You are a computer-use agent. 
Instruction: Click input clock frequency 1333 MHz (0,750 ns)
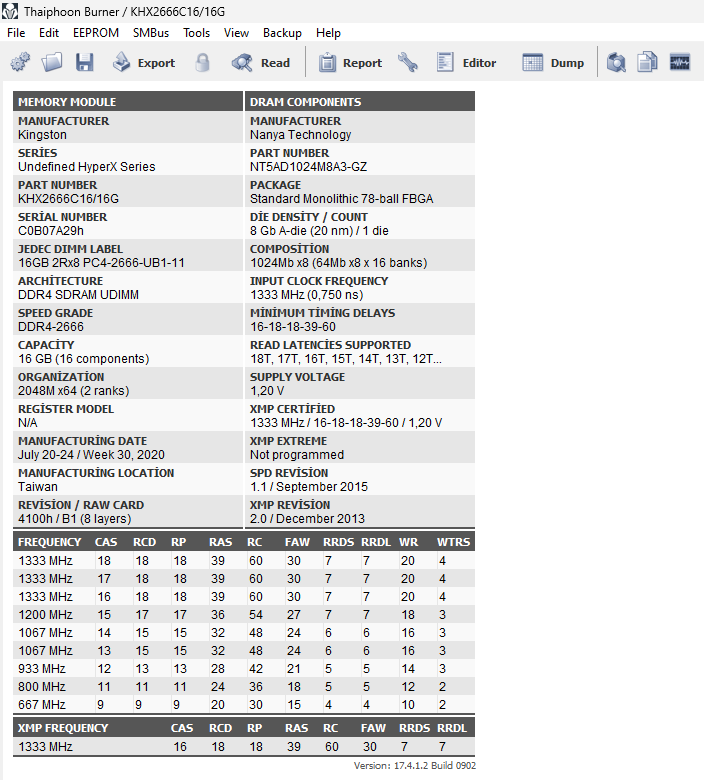click(306, 295)
